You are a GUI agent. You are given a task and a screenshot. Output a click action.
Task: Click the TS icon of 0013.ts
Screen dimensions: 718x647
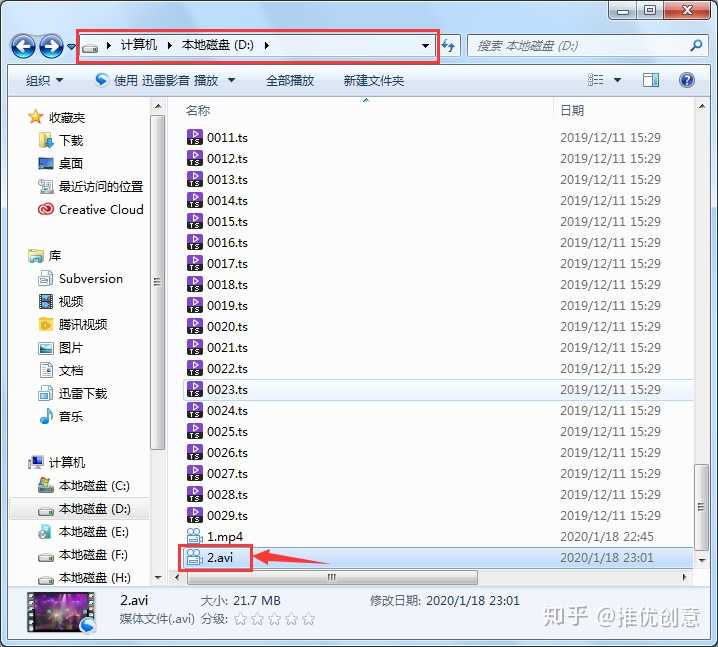[195, 179]
